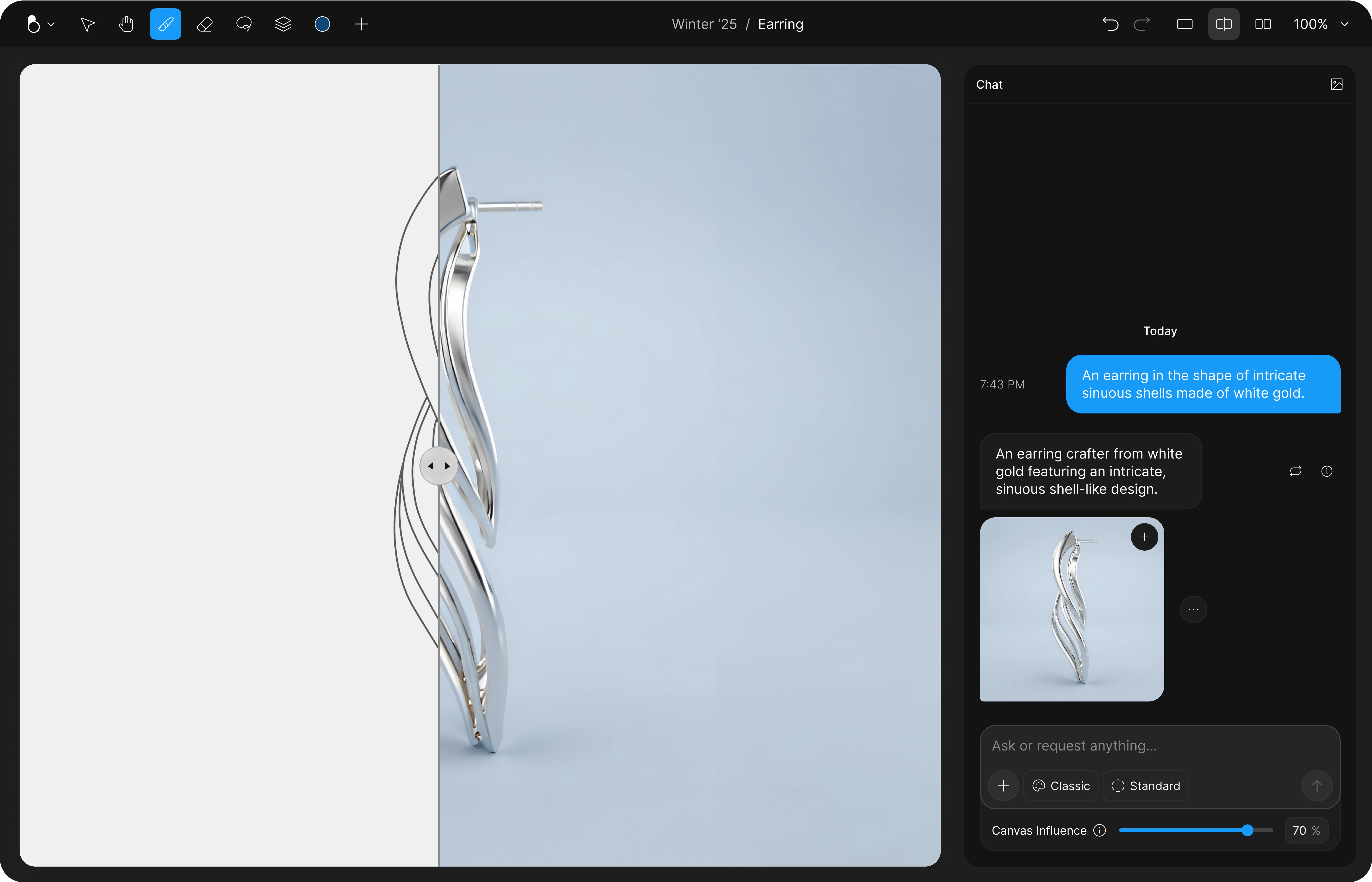Open more options for generated image
The image size is (1372, 882).
pyautogui.click(x=1193, y=609)
